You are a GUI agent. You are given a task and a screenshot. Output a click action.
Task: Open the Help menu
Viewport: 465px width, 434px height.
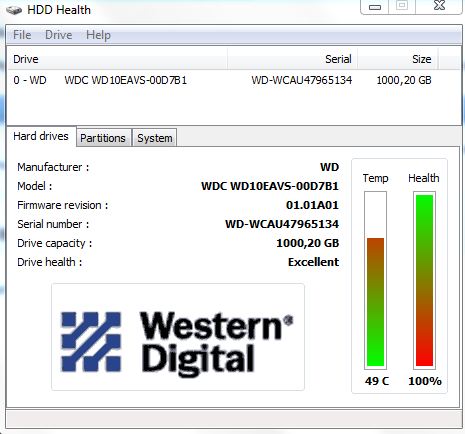(x=98, y=35)
